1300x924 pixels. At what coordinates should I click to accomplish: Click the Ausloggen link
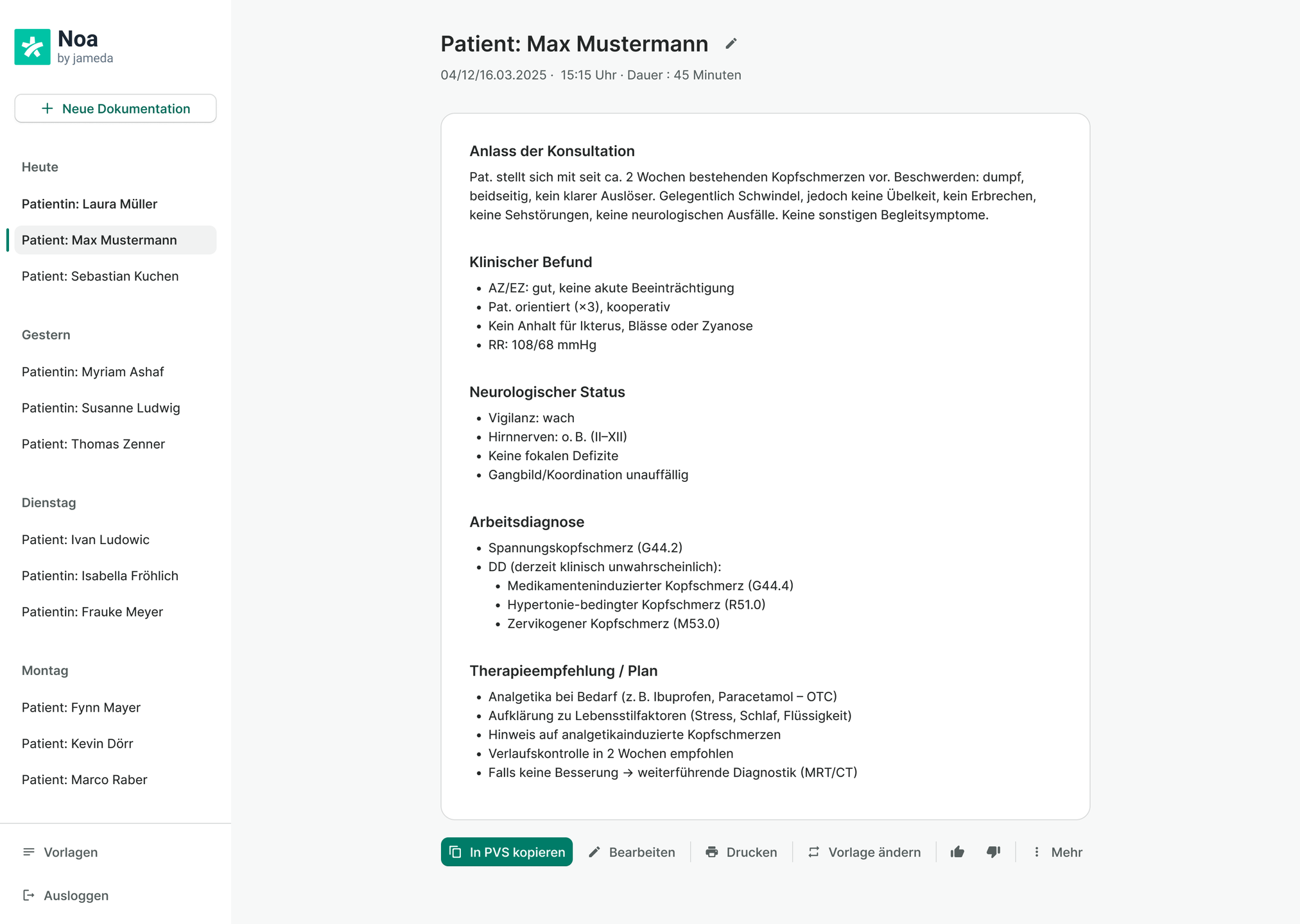76,895
